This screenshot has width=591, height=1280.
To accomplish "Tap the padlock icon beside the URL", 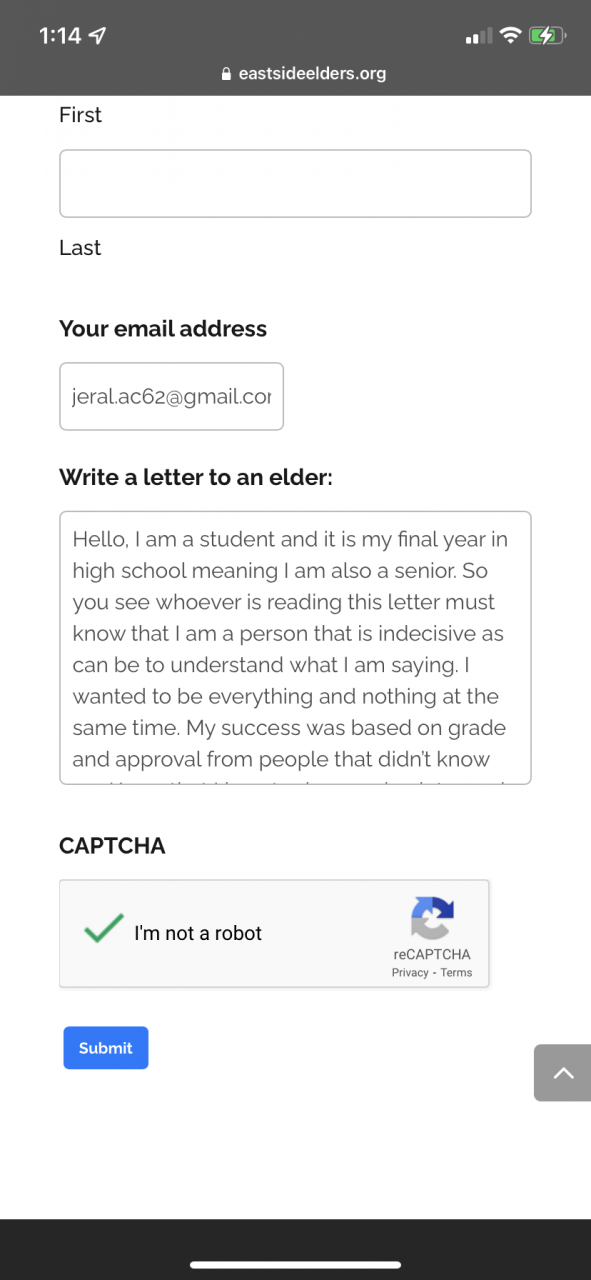I will 226,74.
